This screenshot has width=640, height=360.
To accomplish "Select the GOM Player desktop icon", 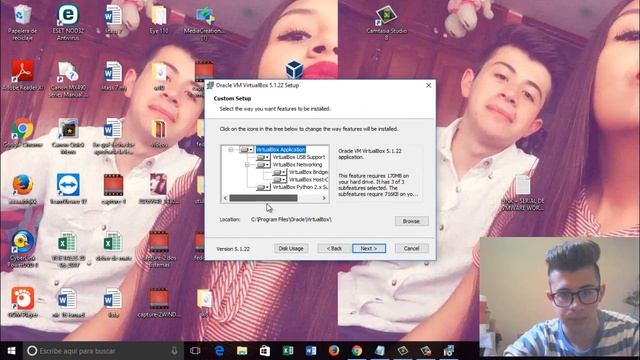I will coord(22,302).
